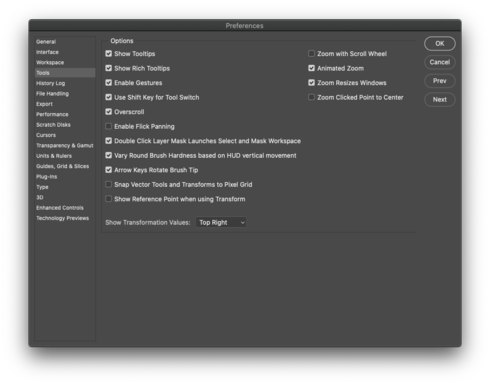Enable Show Reference Point when using Transform
This screenshot has width=490, height=385.
[x=109, y=199]
